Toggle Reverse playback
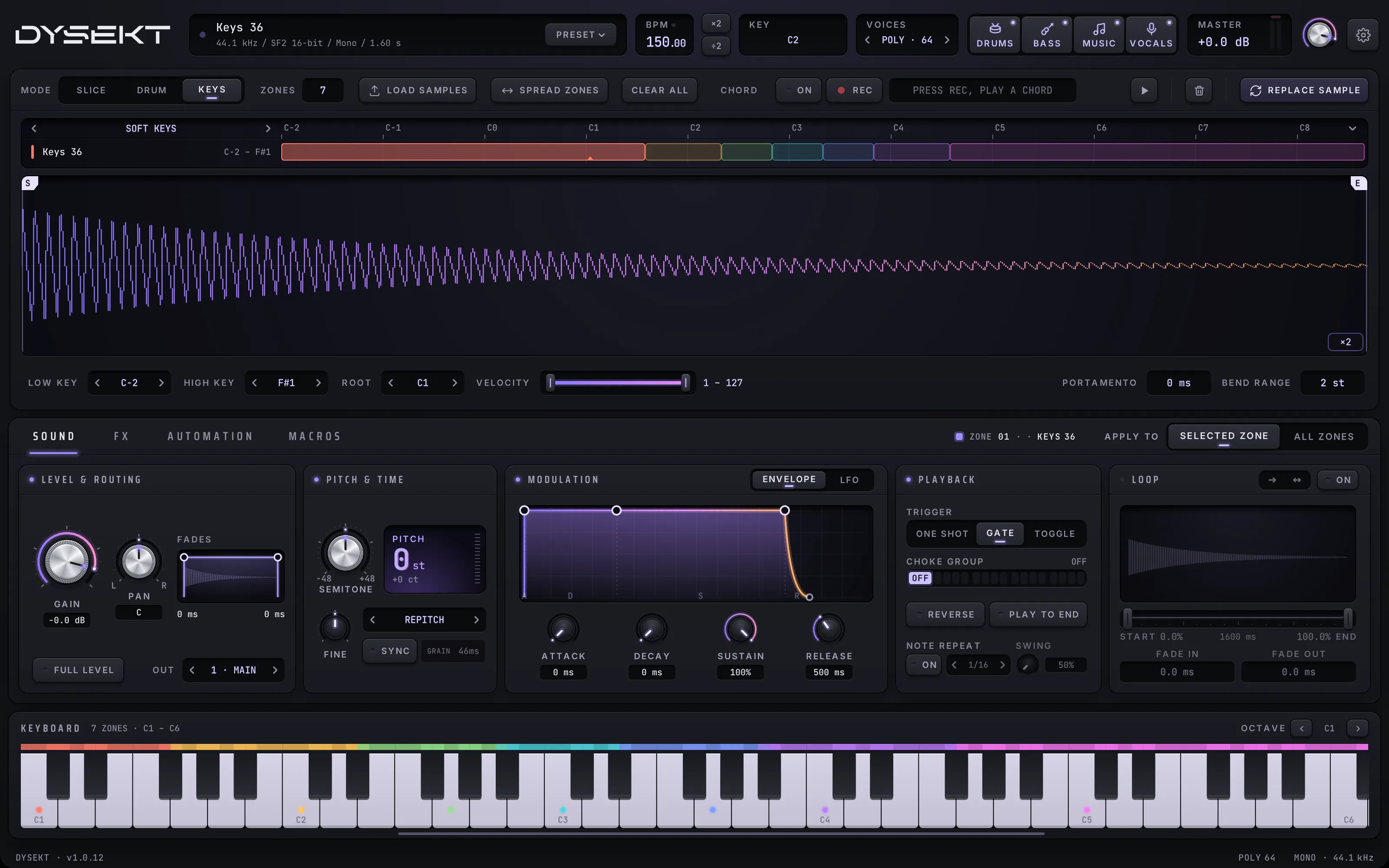 945,614
